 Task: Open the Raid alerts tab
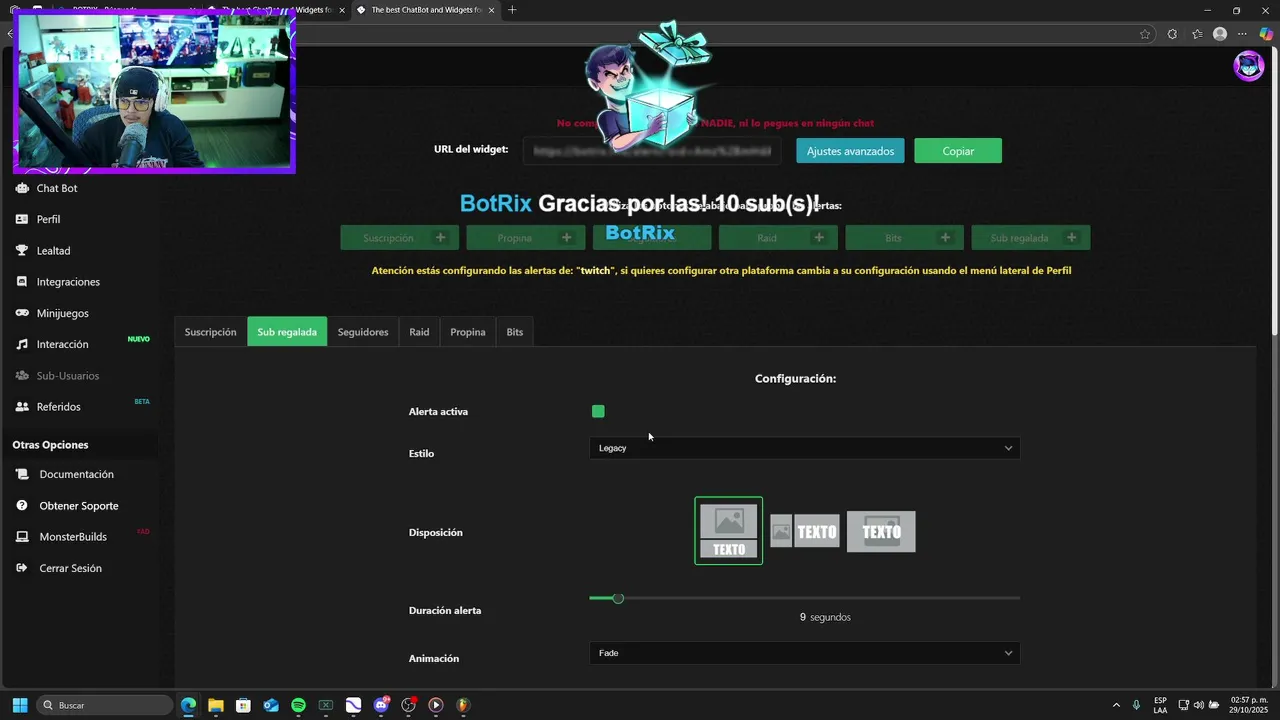(x=419, y=332)
